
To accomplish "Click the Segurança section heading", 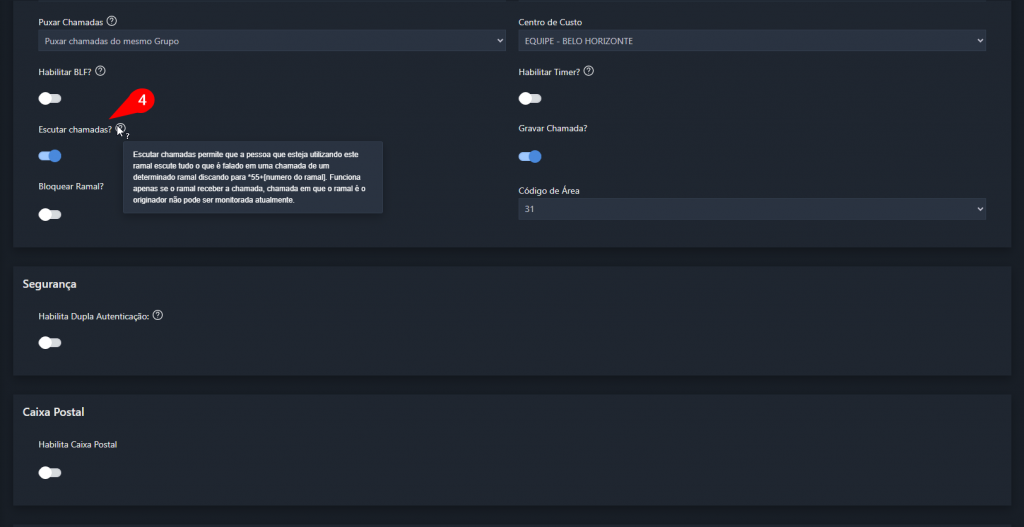I will click(x=50, y=284).
